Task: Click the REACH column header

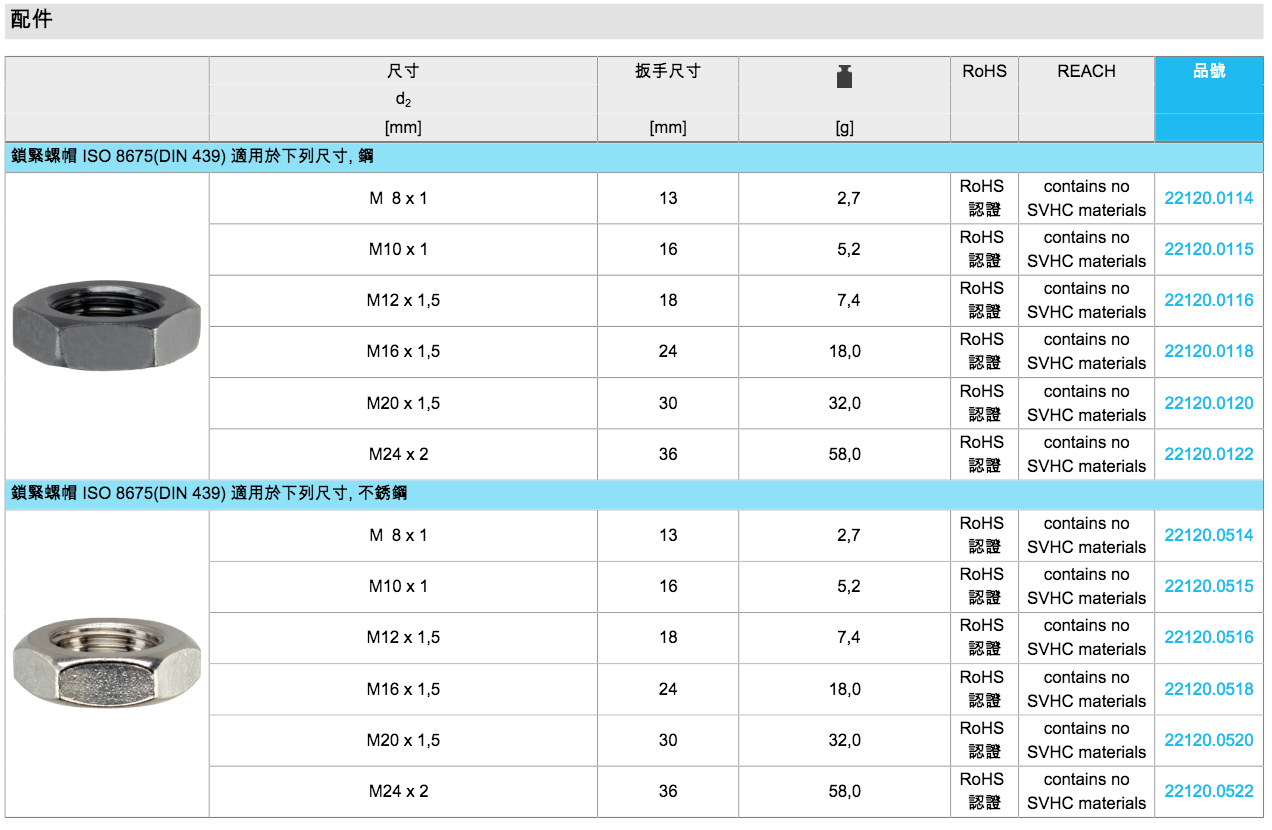Action: (x=1086, y=72)
